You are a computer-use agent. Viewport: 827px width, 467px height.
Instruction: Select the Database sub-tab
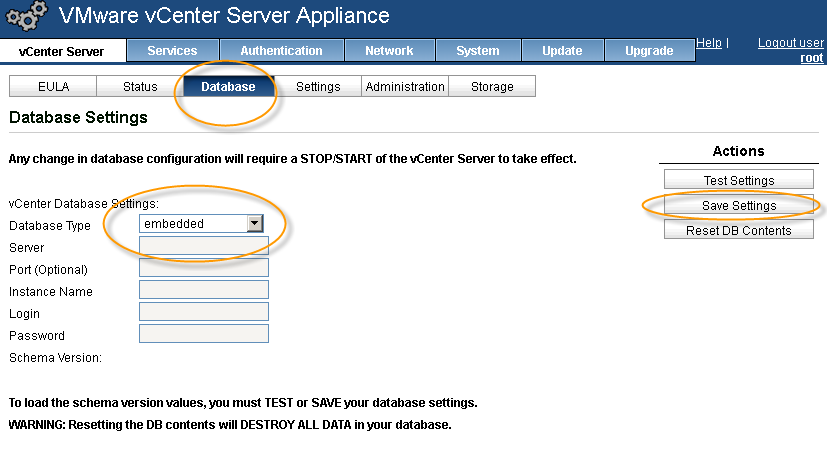228,87
